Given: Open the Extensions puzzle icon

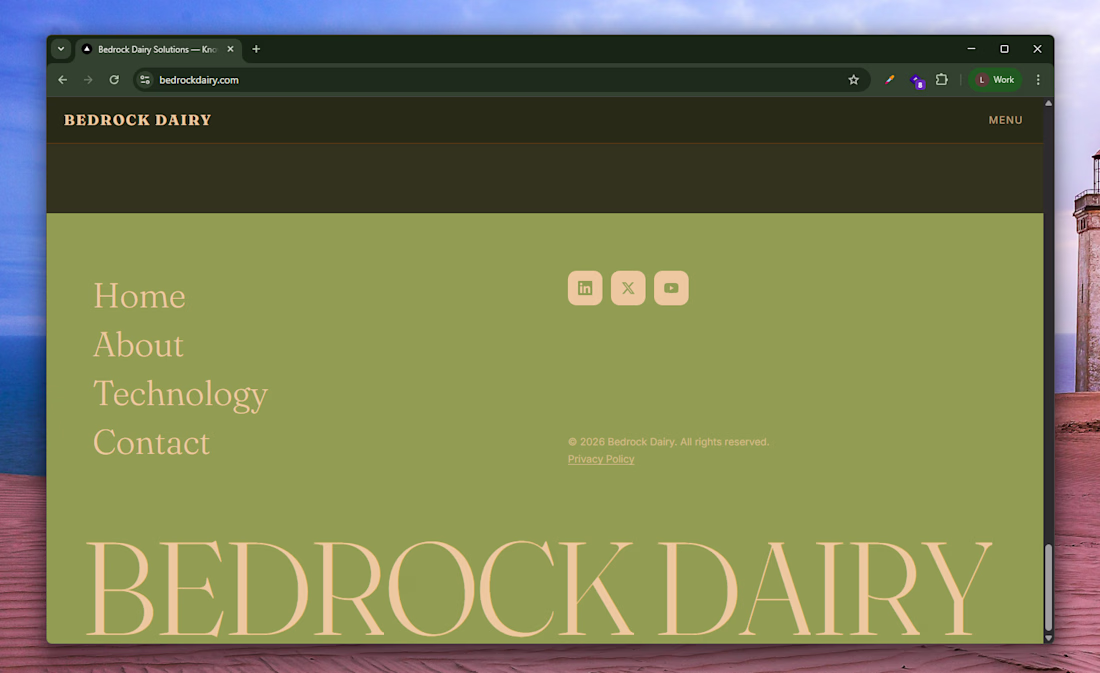Looking at the screenshot, I should pos(941,80).
